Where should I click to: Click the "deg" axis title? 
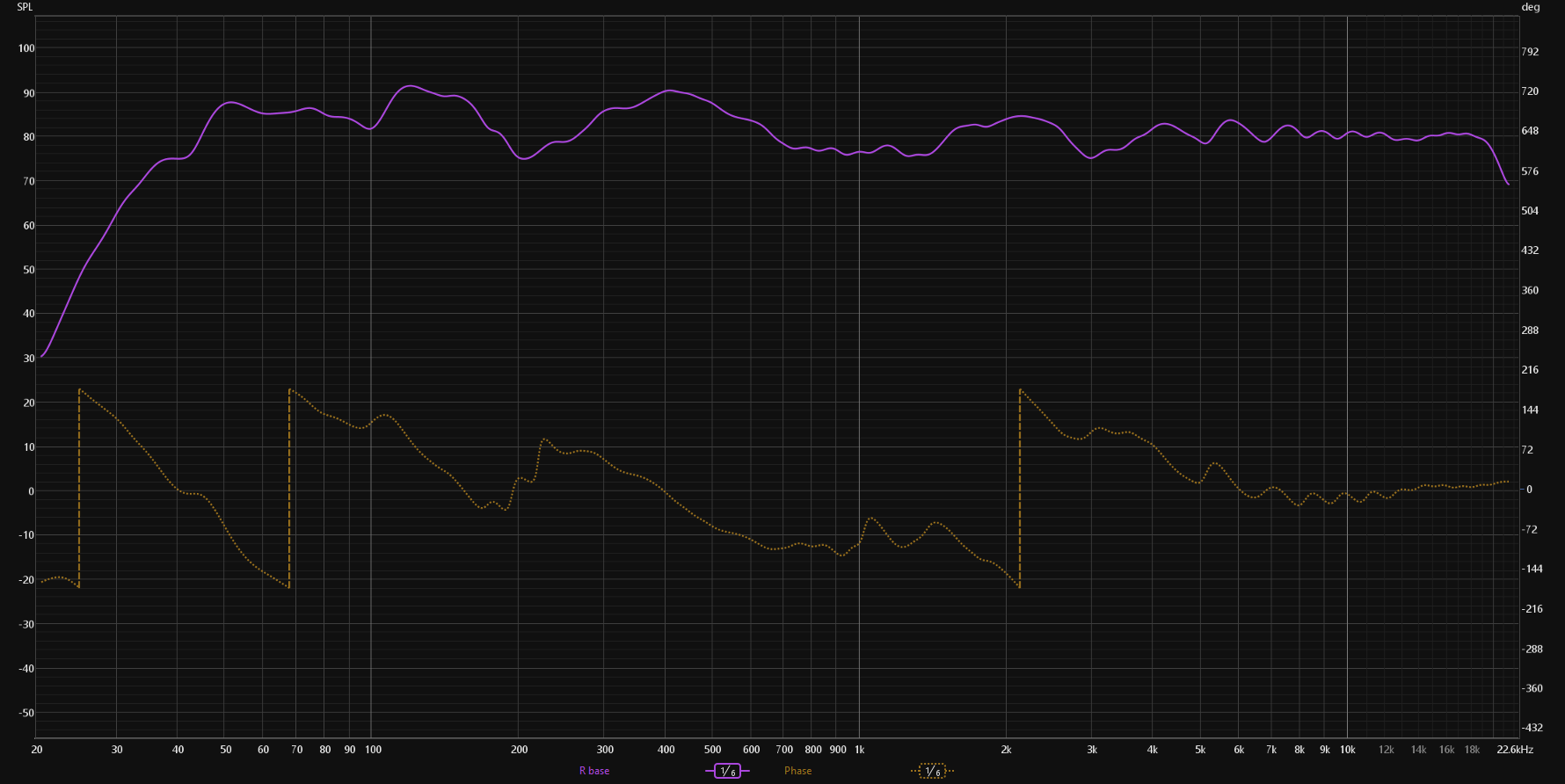coord(1531,7)
